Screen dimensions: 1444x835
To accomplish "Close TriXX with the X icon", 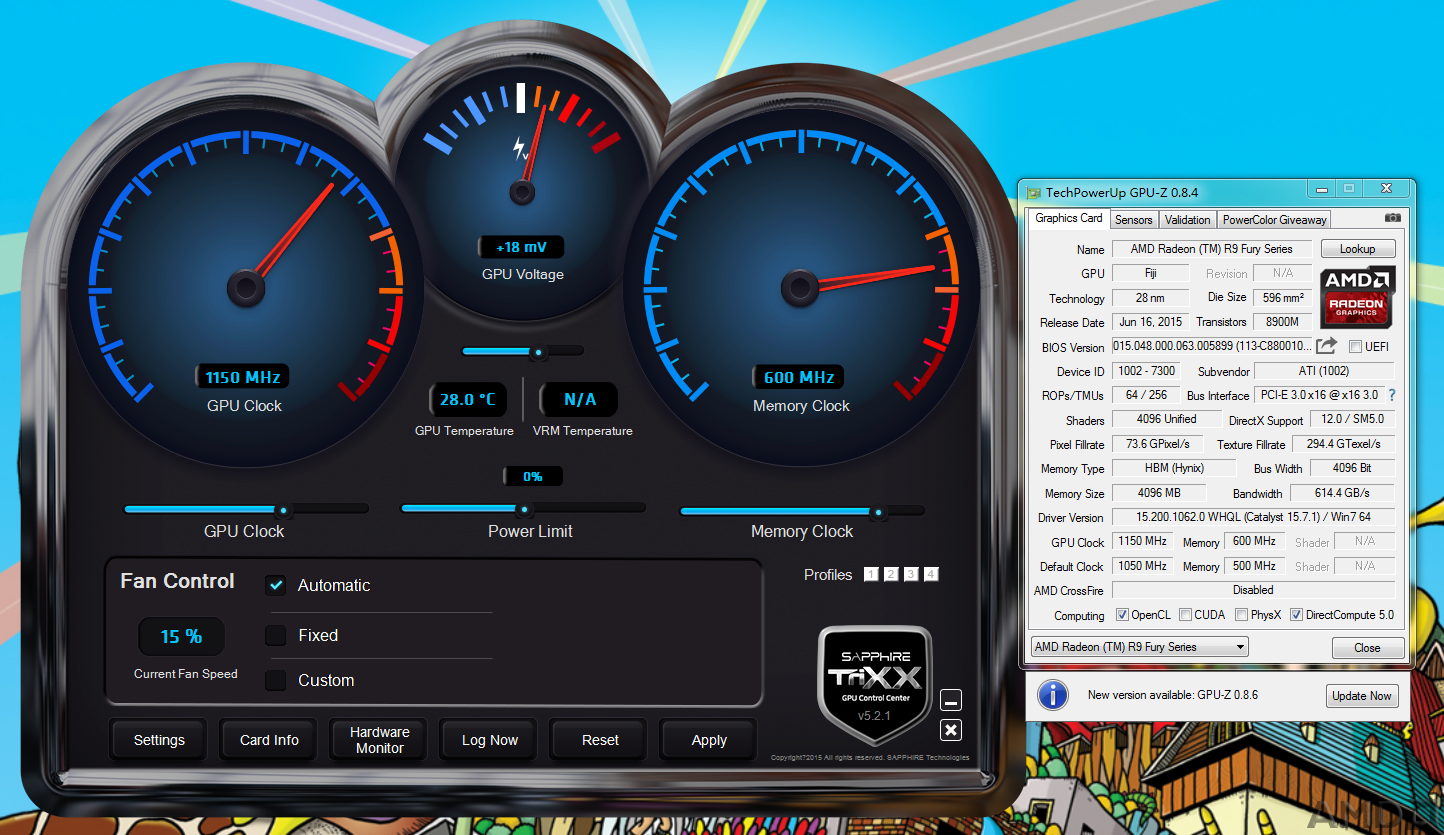I will [x=951, y=730].
